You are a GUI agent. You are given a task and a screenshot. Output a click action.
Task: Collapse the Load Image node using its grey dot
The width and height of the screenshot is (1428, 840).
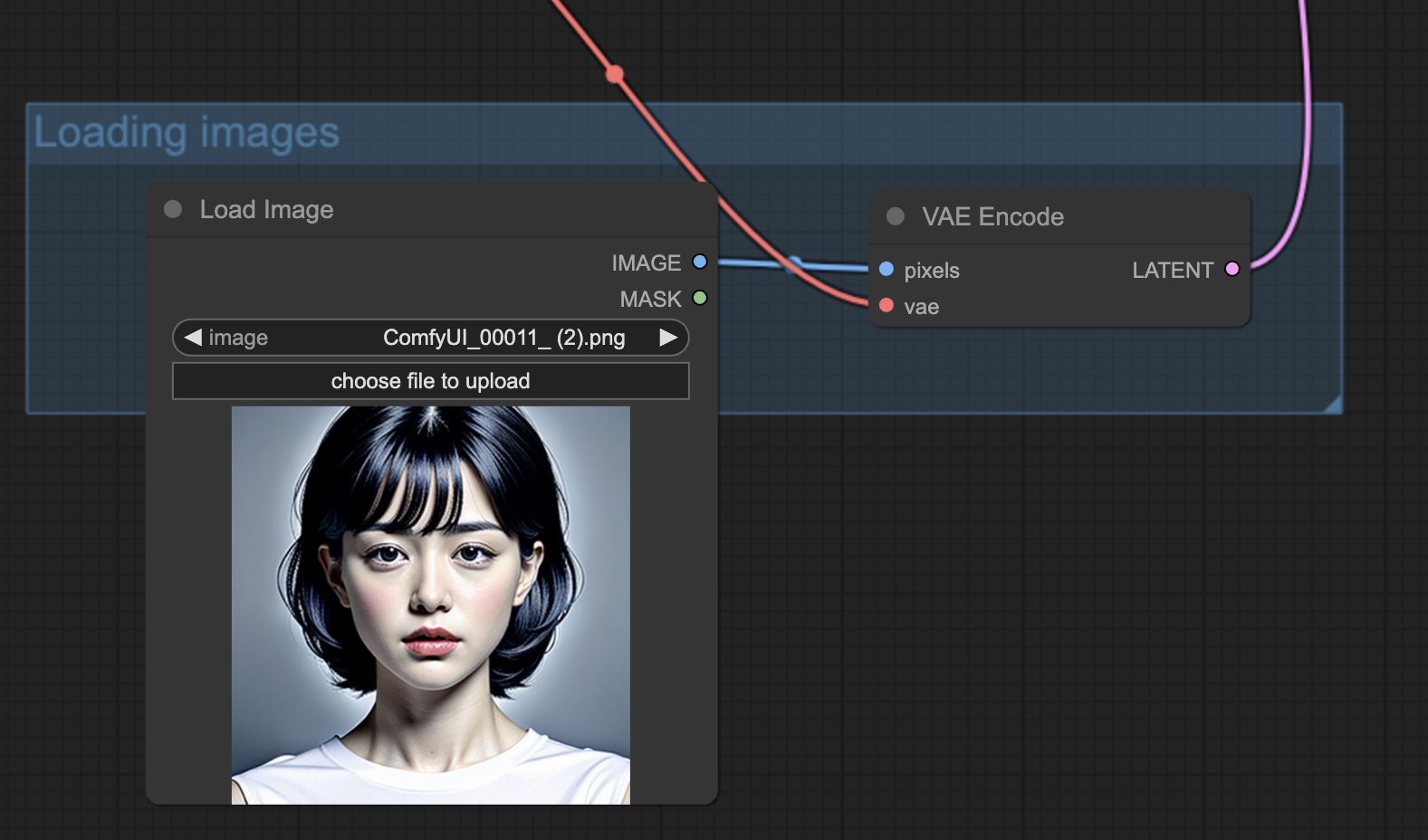pos(173,210)
